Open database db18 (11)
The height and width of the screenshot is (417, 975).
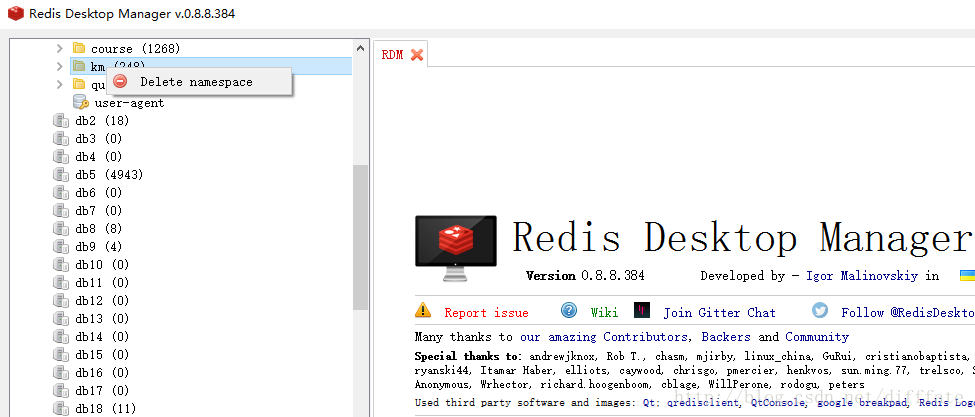[106, 409]
